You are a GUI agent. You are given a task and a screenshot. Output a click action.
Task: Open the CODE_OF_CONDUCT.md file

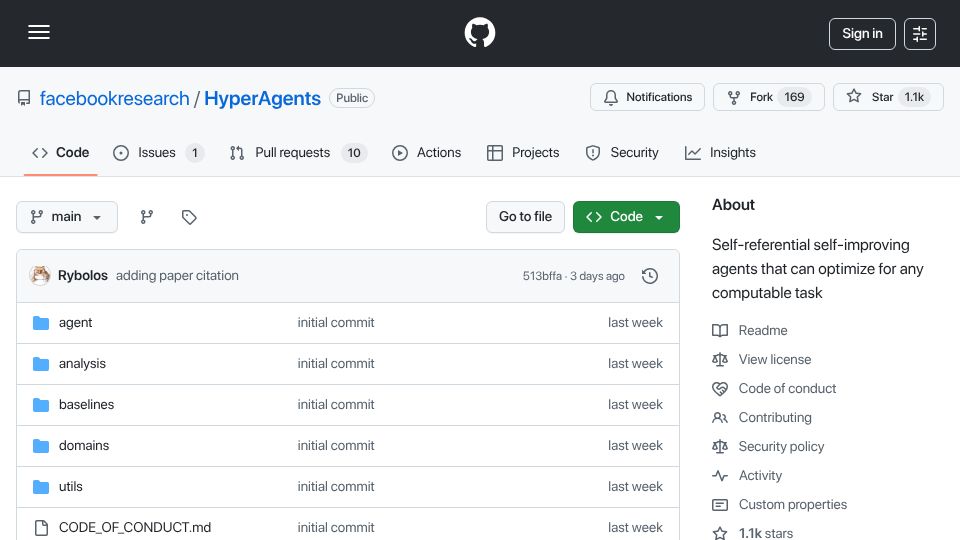[x=135, y=527]
